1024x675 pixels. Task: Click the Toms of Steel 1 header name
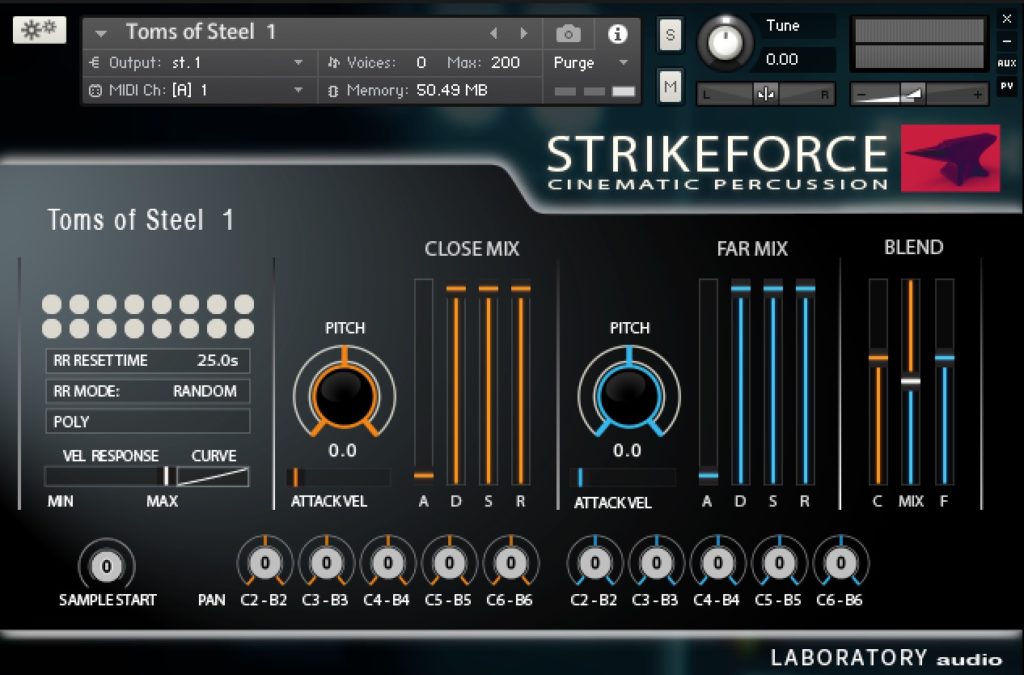click(200, 31)
